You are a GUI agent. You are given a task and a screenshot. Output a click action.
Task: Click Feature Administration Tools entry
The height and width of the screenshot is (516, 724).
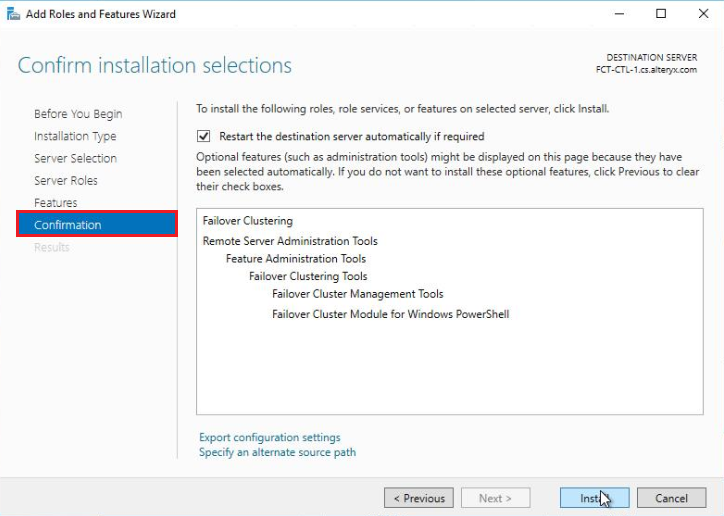pos(295,259)
